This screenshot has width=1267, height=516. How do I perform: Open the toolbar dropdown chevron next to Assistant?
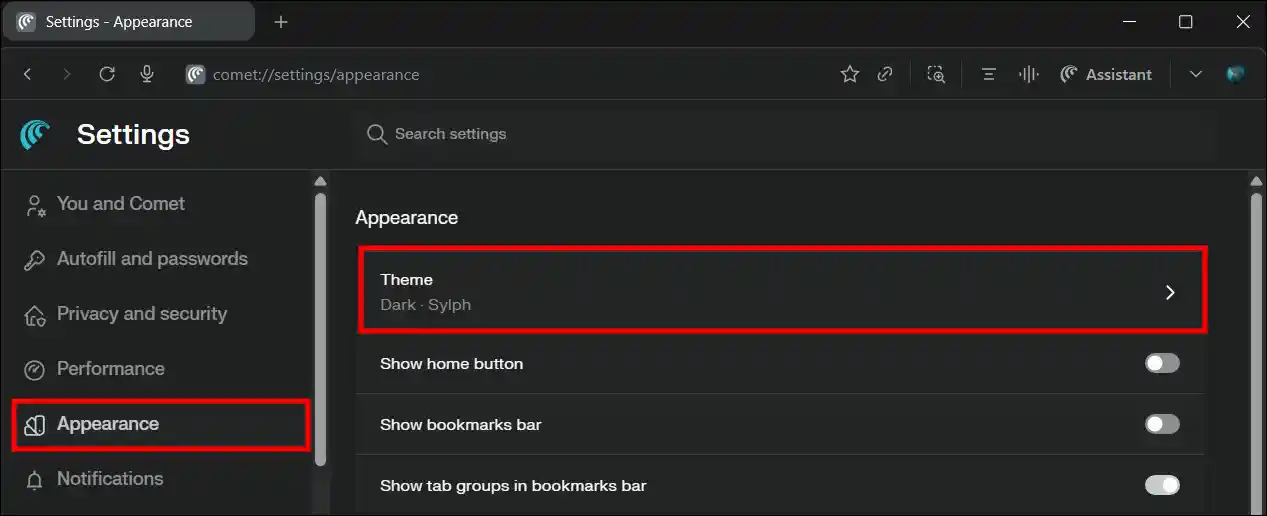point(1195,74)
